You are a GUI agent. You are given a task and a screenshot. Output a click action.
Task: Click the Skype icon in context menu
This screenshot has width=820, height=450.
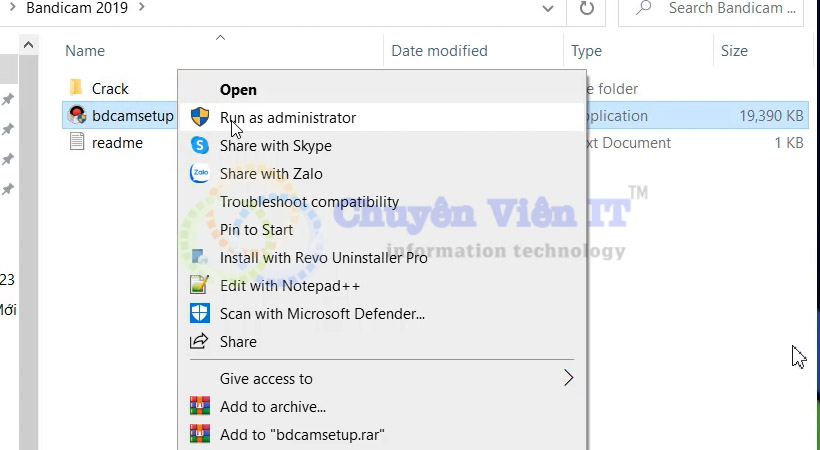(200, 146)
